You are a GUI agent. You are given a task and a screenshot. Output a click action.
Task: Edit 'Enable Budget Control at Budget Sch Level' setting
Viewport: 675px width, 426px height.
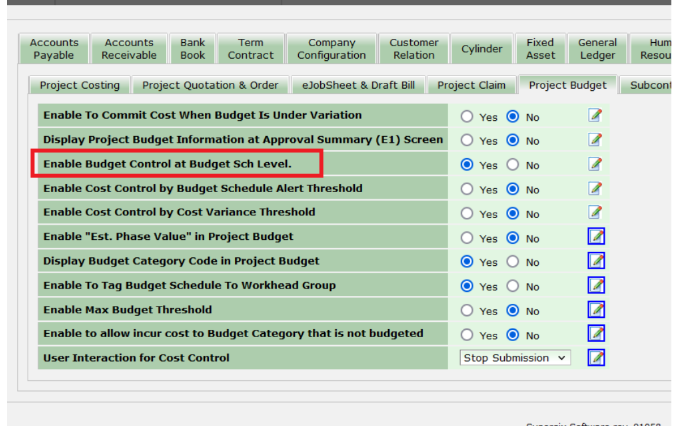point(595,164)
